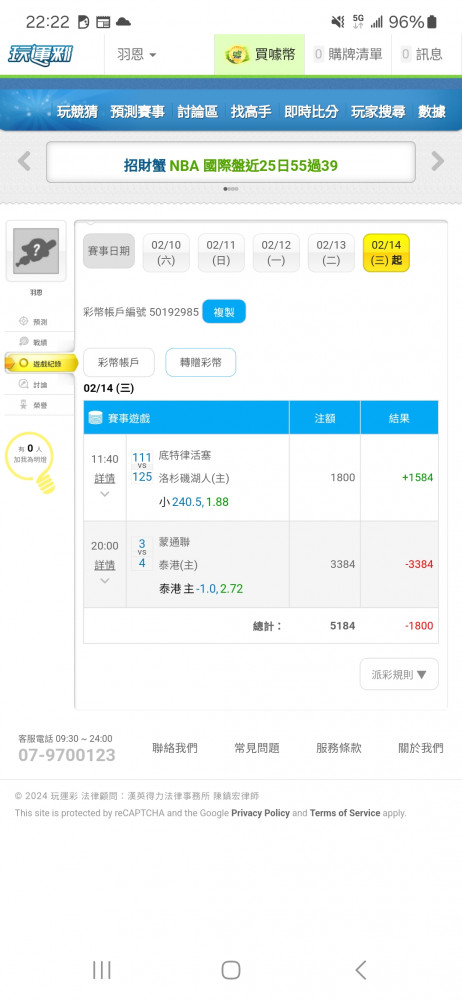The width and height of the screenshot is (462, 1000).
Task: Open Google Terms of Service link
Action: [x=345, y=813]
